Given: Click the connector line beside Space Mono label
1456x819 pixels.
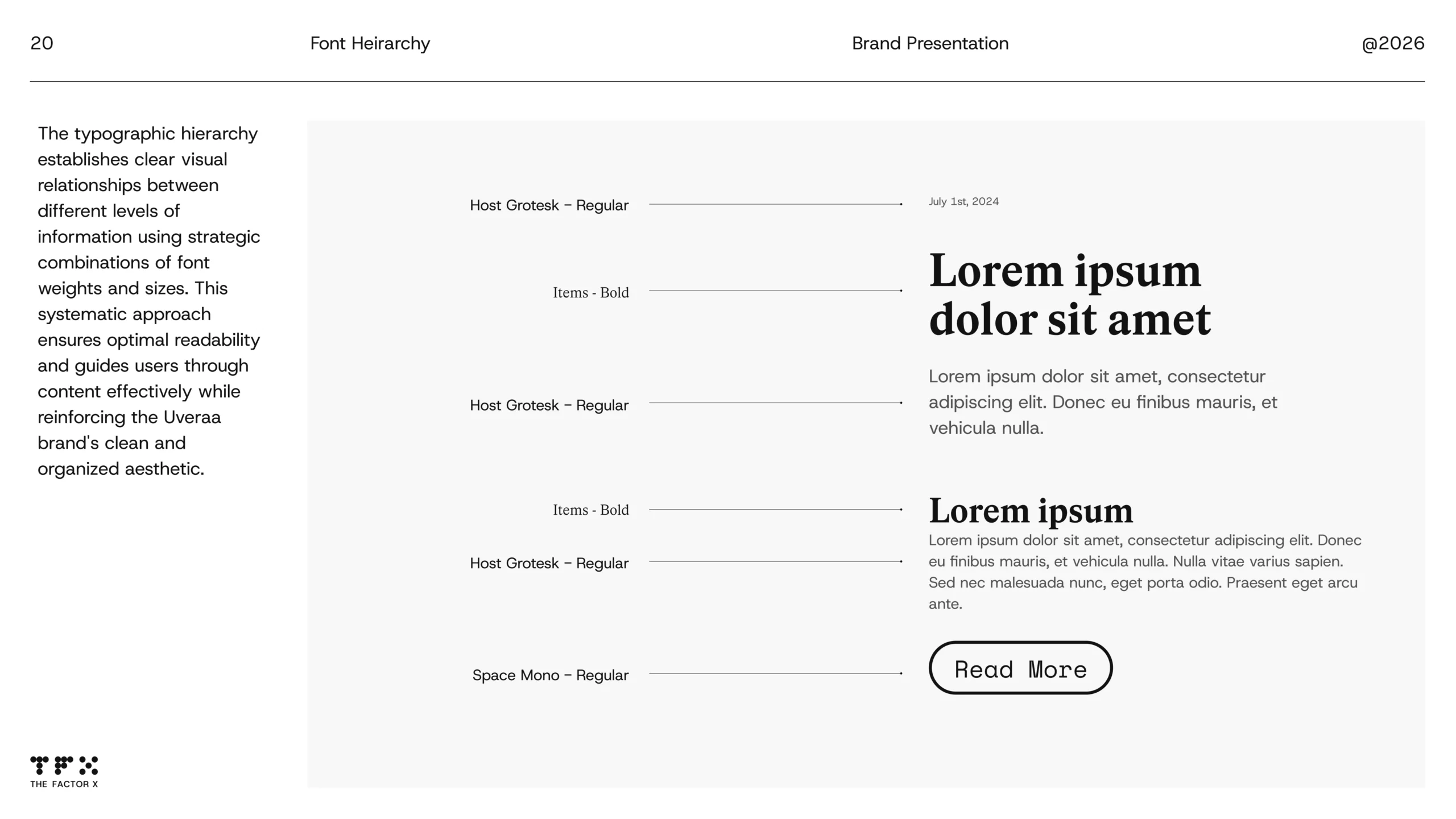Looking at the screenshot, I should pyautogui.click(x=776, y=673).
